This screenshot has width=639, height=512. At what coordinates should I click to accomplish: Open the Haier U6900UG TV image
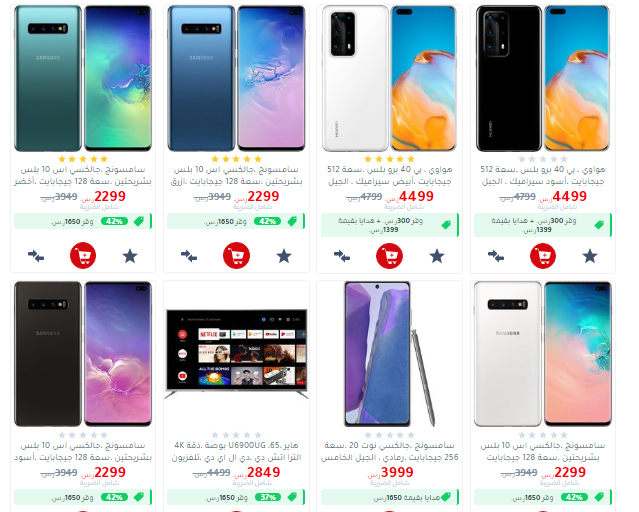click(x=236, y=354)
